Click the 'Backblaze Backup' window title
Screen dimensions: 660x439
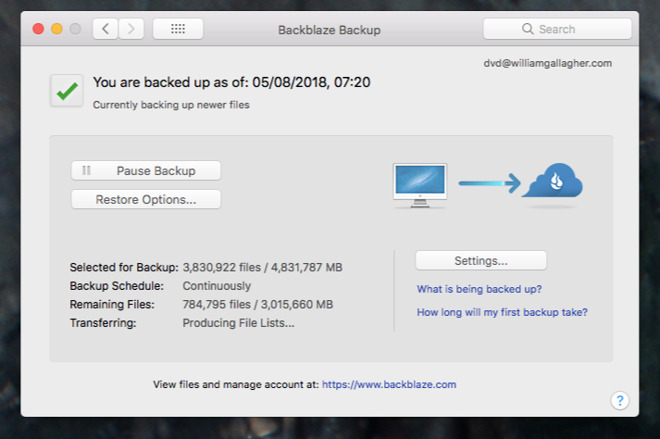(329, 30)
